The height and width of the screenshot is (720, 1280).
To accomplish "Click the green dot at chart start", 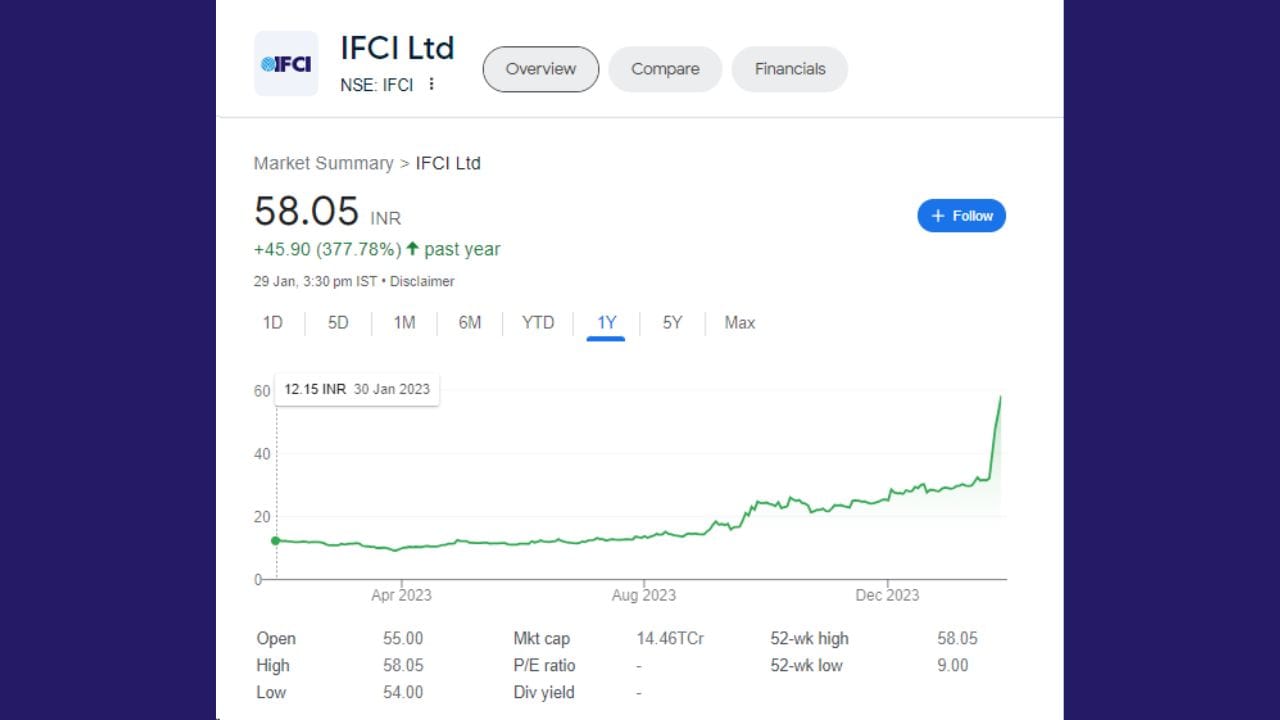I will point(276,540).
